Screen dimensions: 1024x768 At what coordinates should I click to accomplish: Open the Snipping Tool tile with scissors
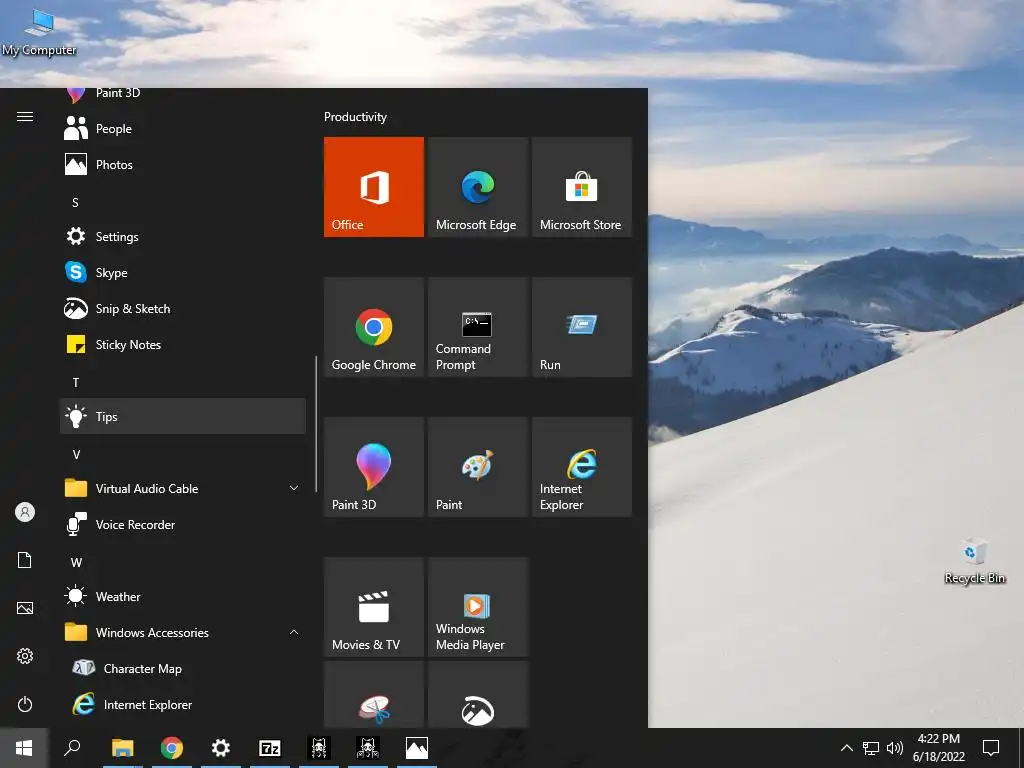click(374, 695)
